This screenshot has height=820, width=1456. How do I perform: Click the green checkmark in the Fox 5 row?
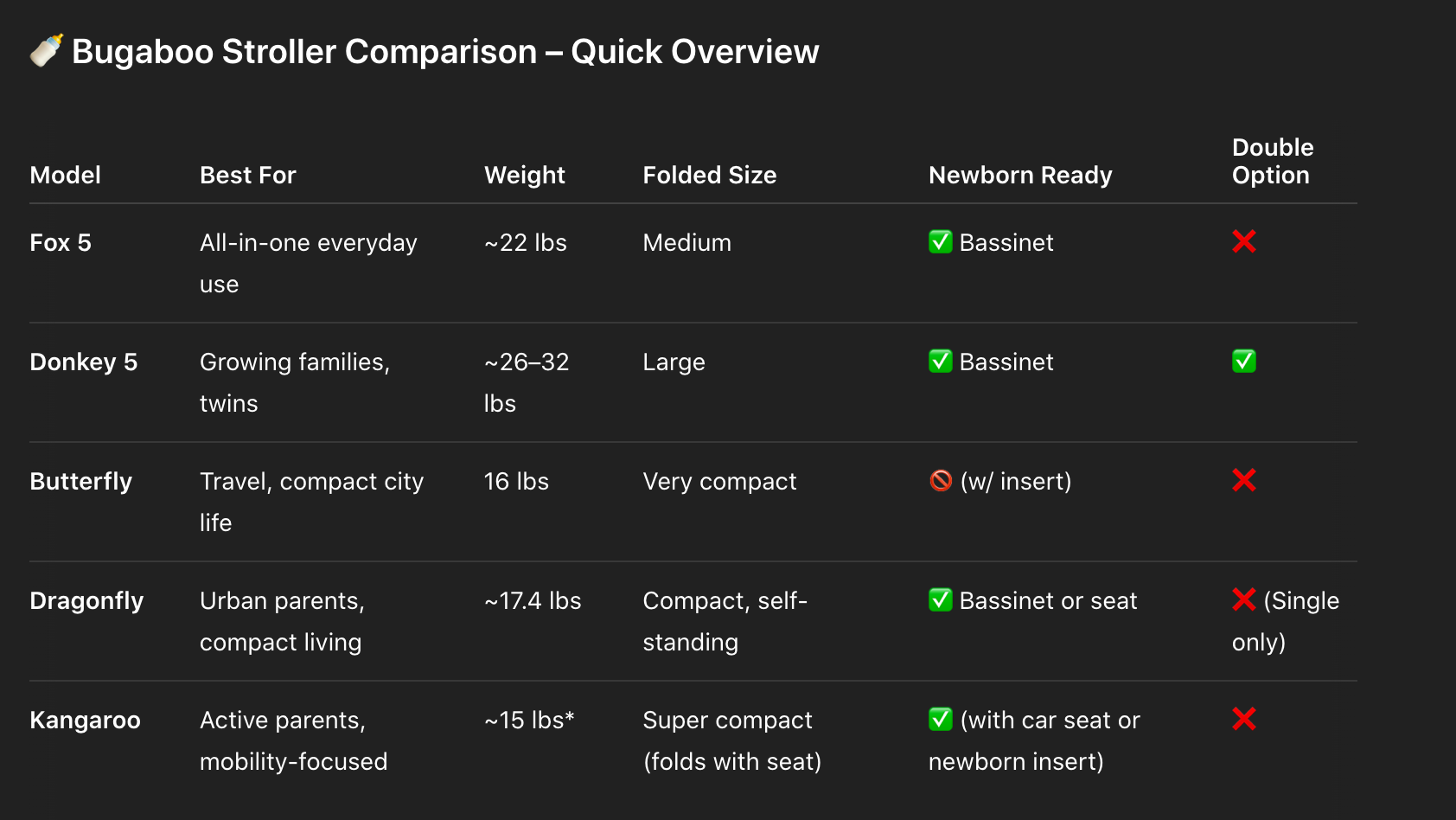[940, 242]
